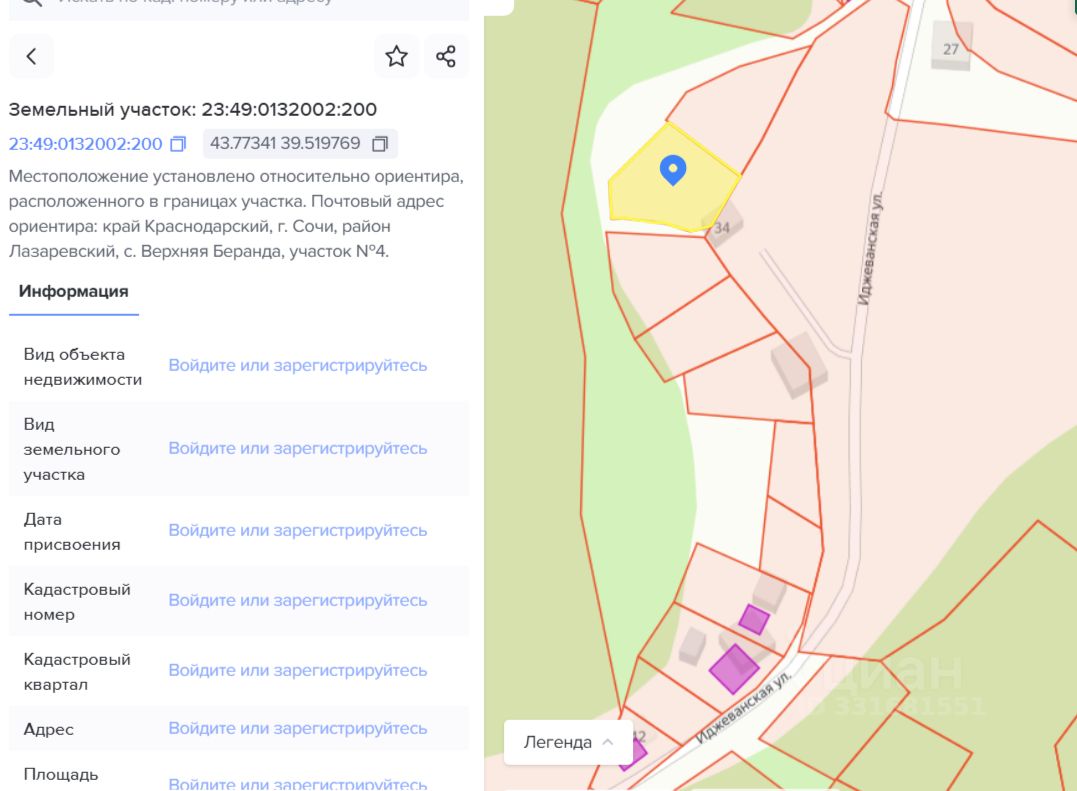1077x791 pixels.
Task: Go back with the left arrow button
Action: point(31,56)
